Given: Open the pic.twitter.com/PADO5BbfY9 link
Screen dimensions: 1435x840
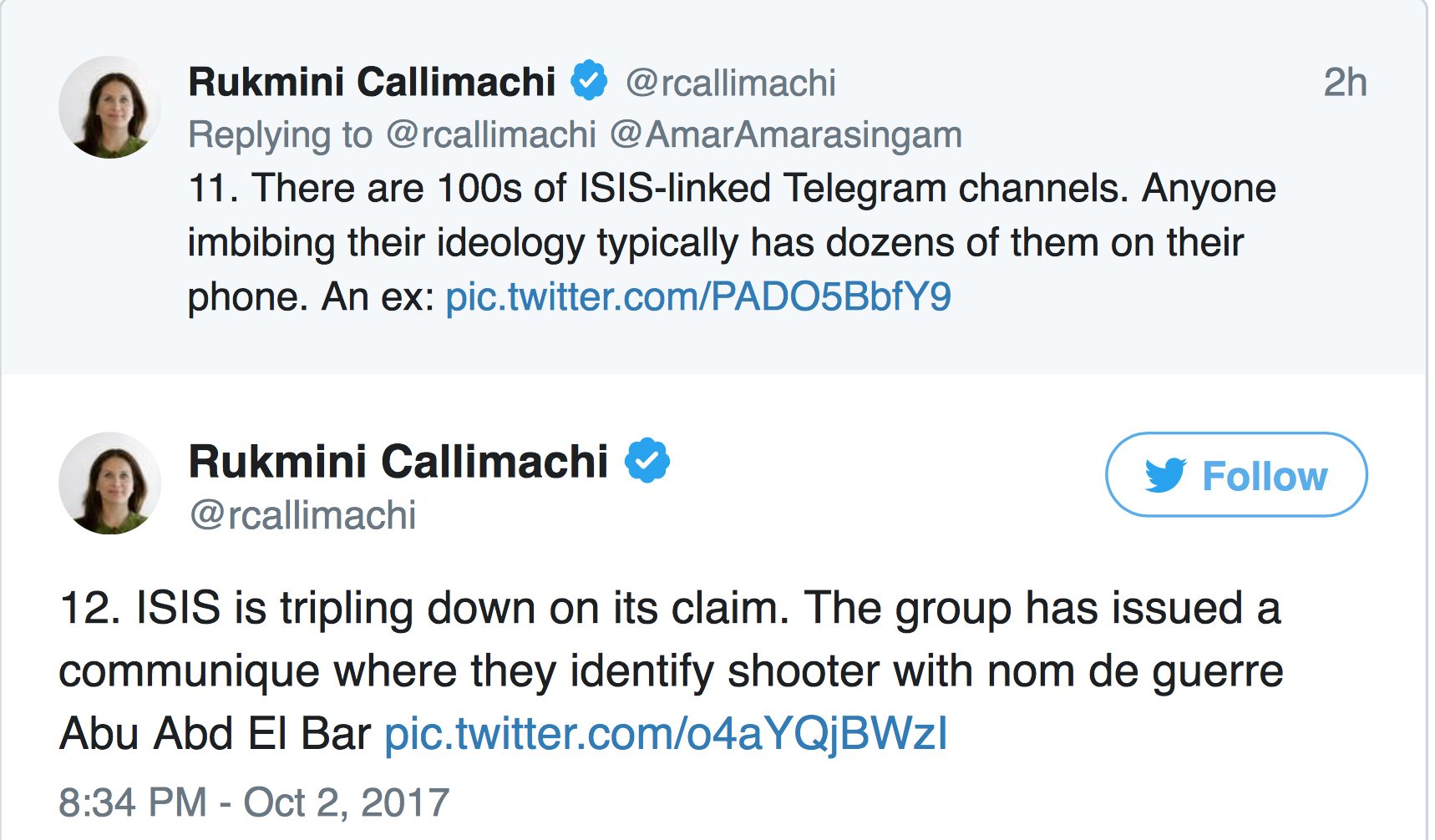Looking at the screenshot, I should 698,296.
